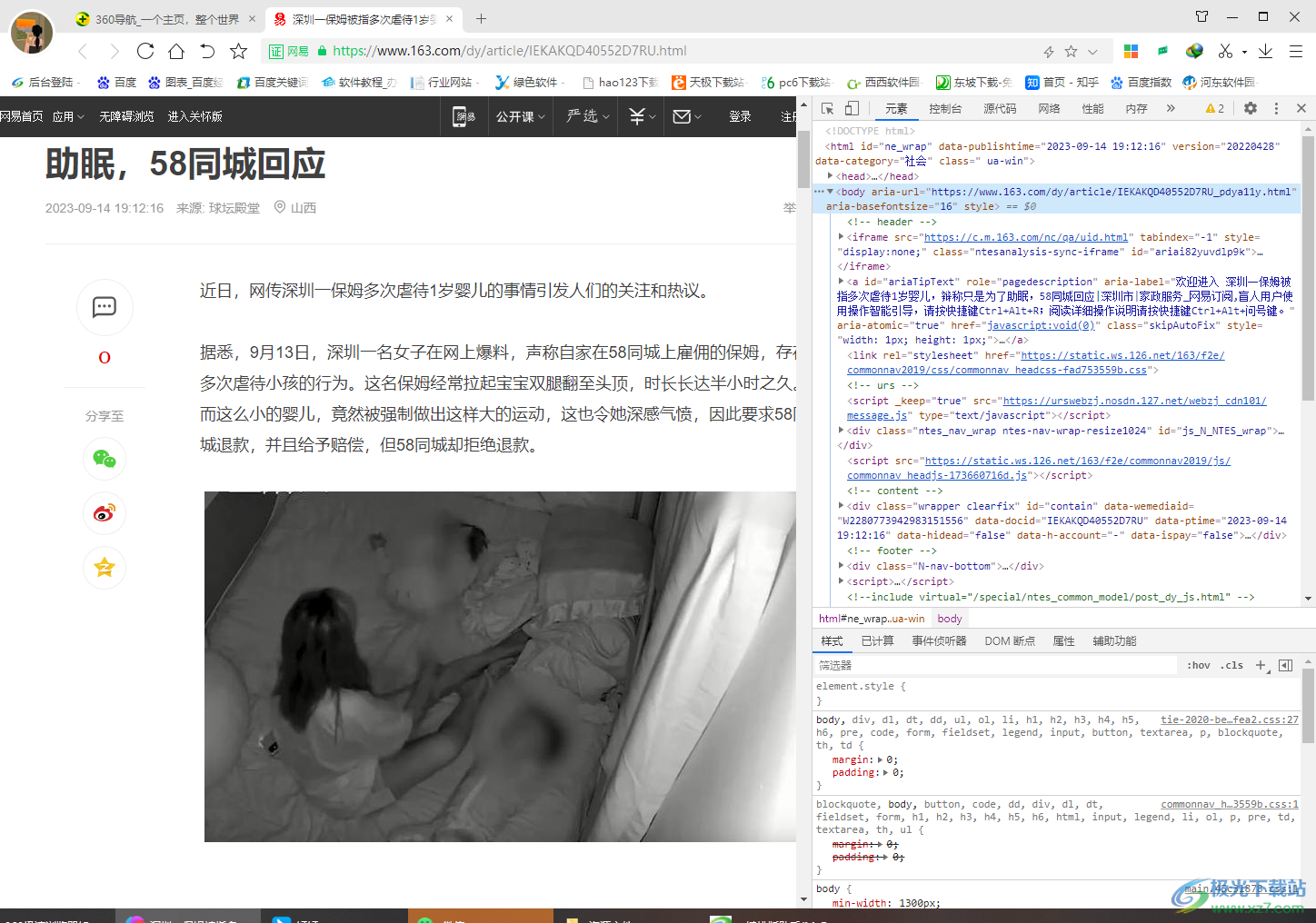Expand the iframe element node
This screenshot has width=1316, height=923.
click(841, 237)
